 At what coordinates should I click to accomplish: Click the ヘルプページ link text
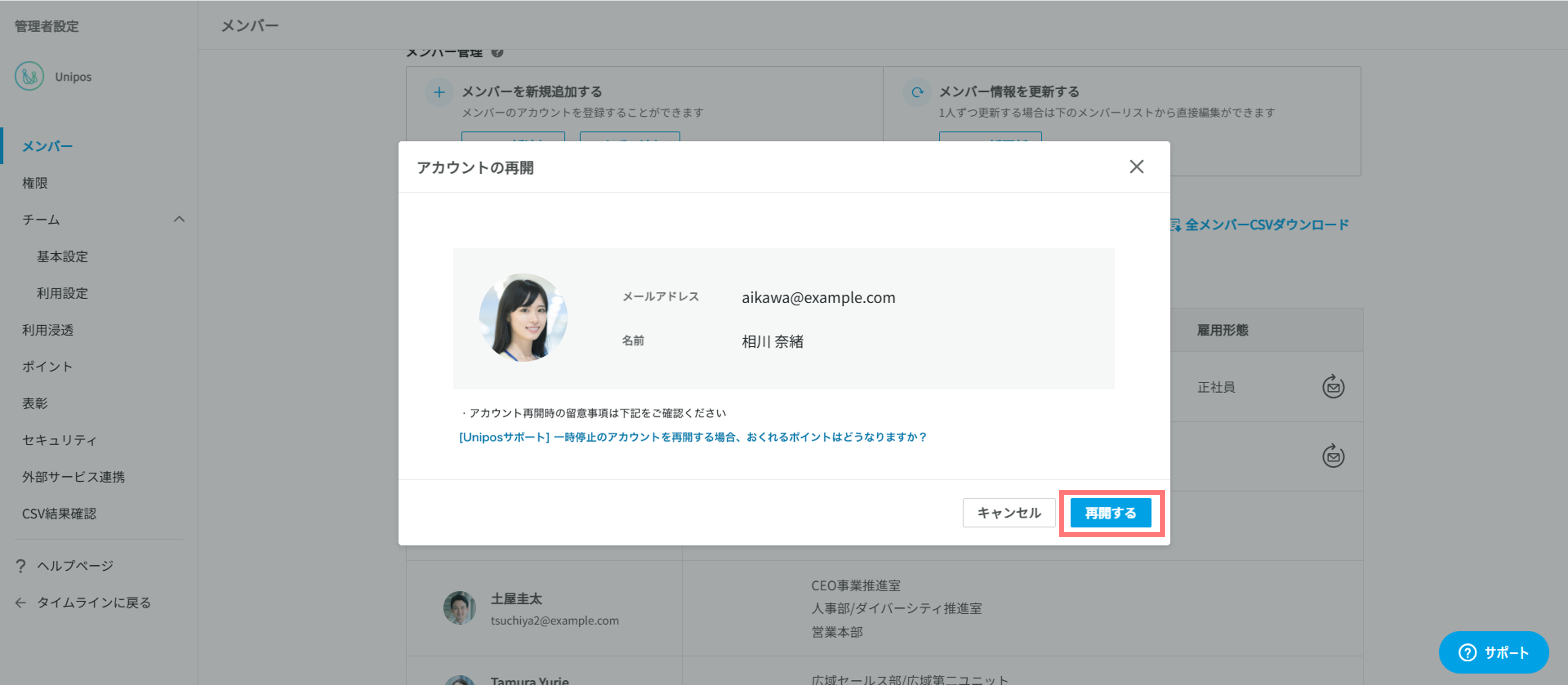click(x=75, y=566)
